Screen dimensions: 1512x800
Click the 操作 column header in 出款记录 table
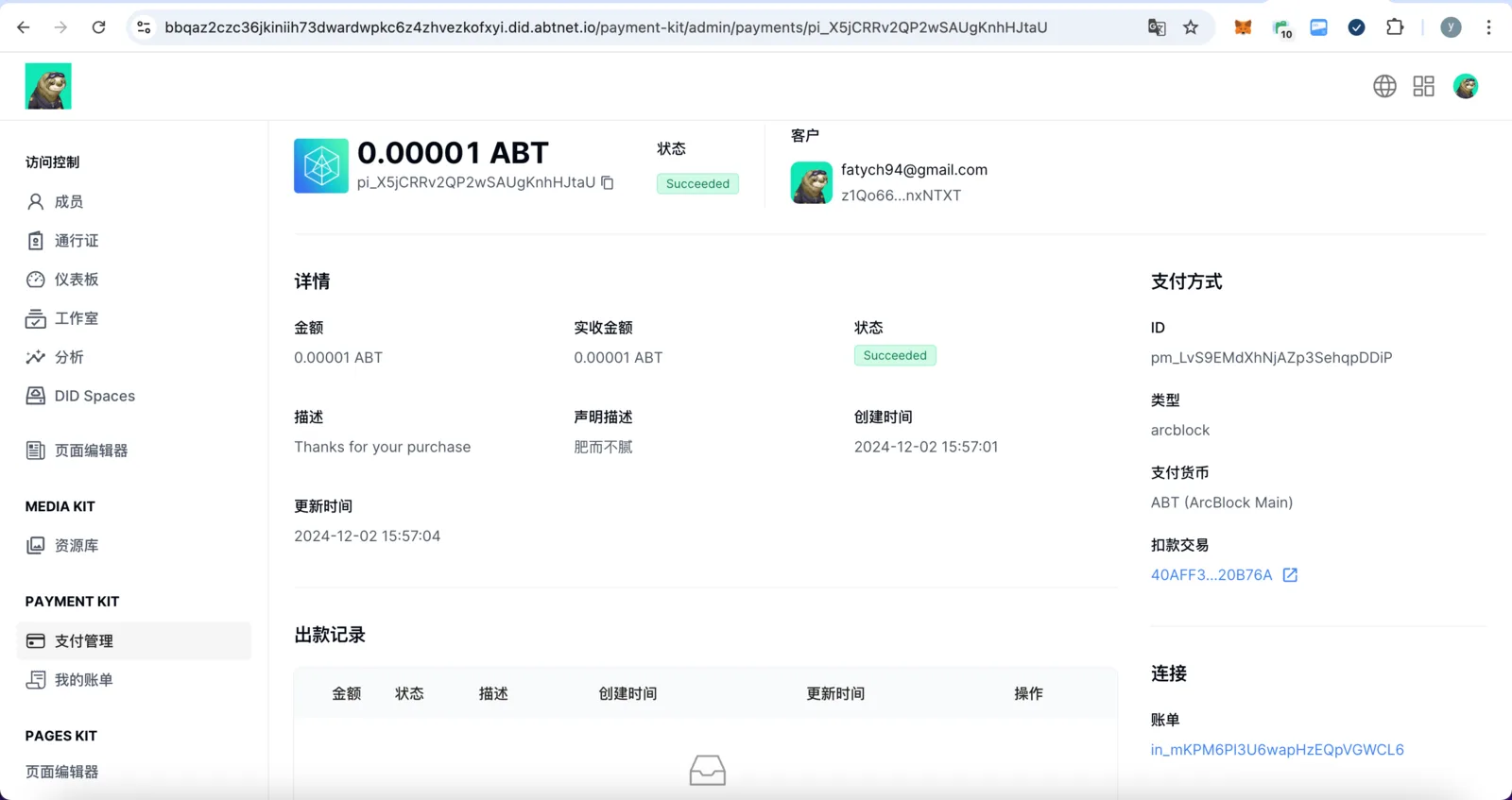tap(1028, 693)
